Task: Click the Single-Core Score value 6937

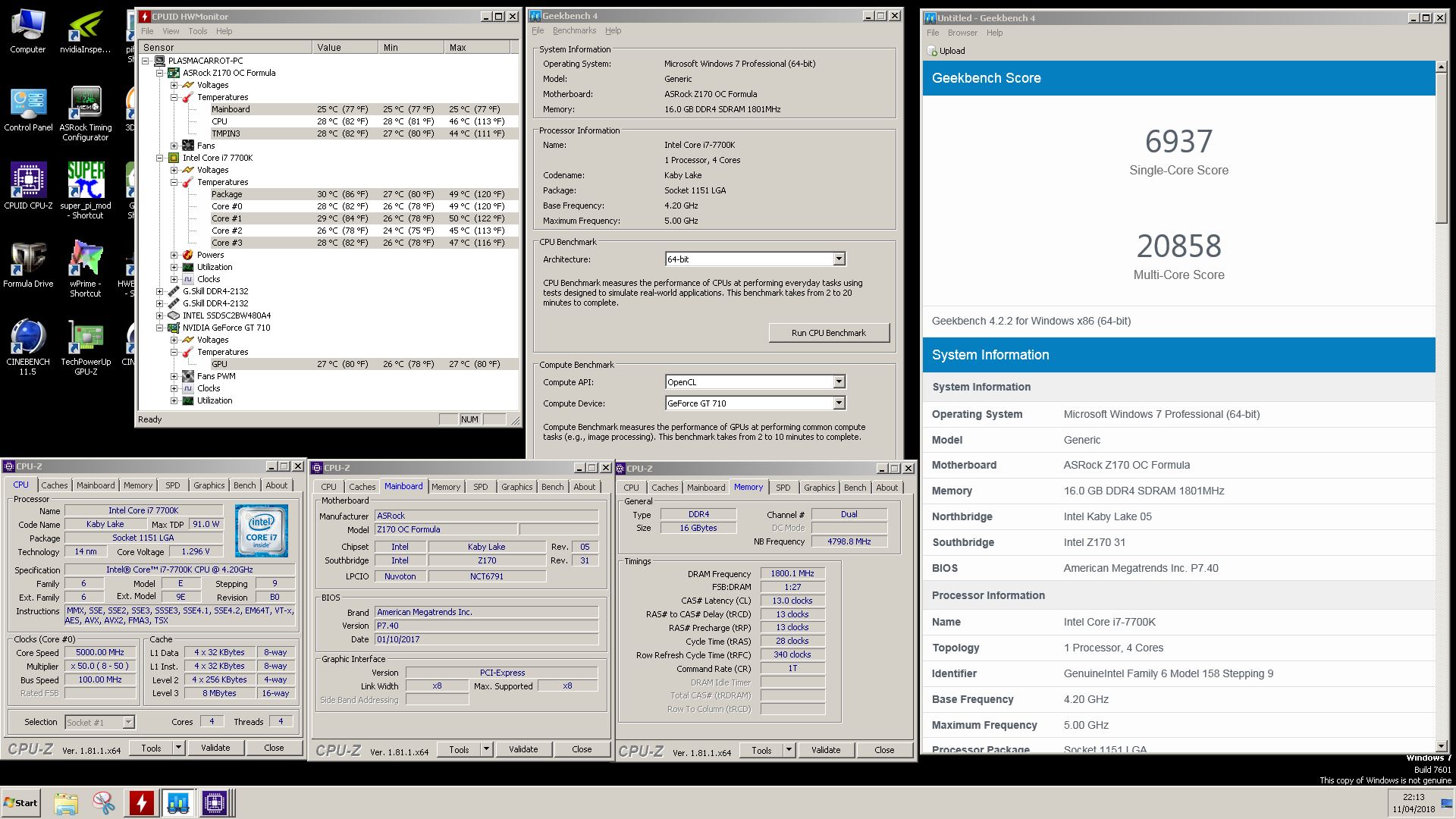Action: [1178, 141]
